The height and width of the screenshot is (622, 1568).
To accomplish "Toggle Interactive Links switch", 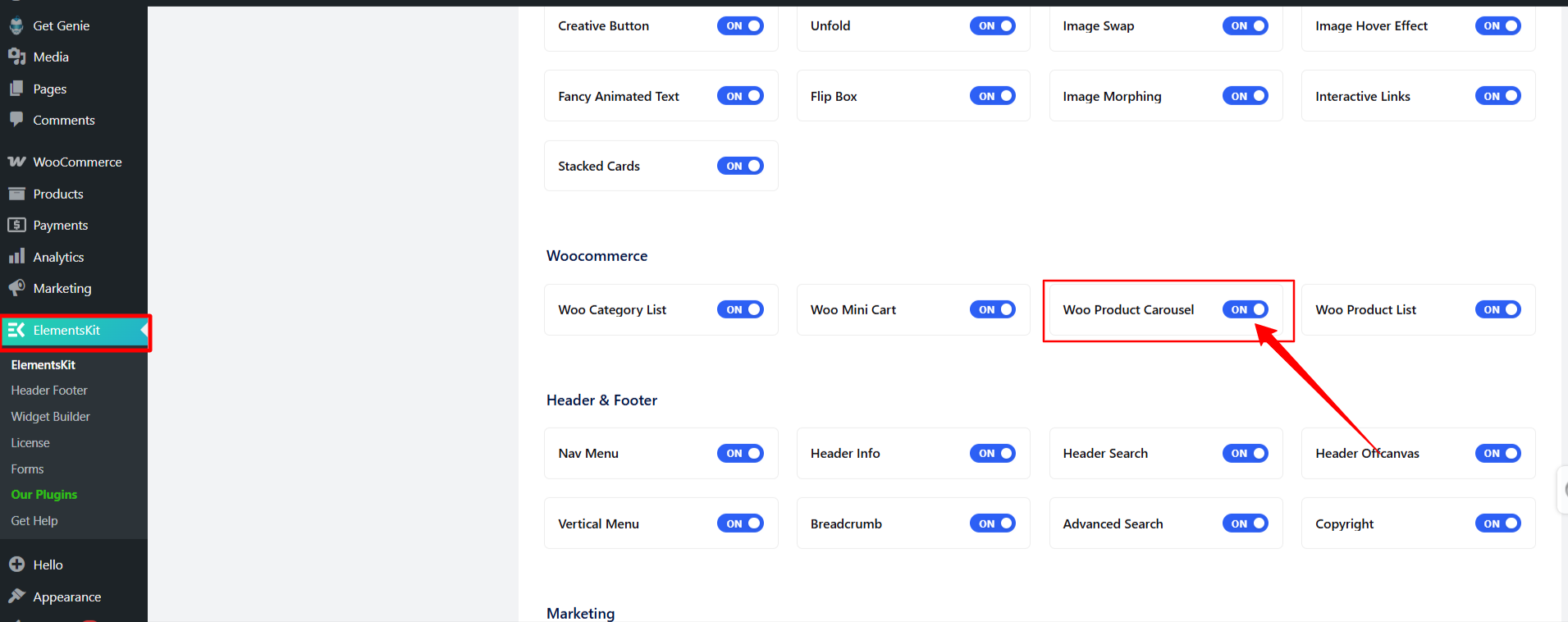I will [1498, 96].
